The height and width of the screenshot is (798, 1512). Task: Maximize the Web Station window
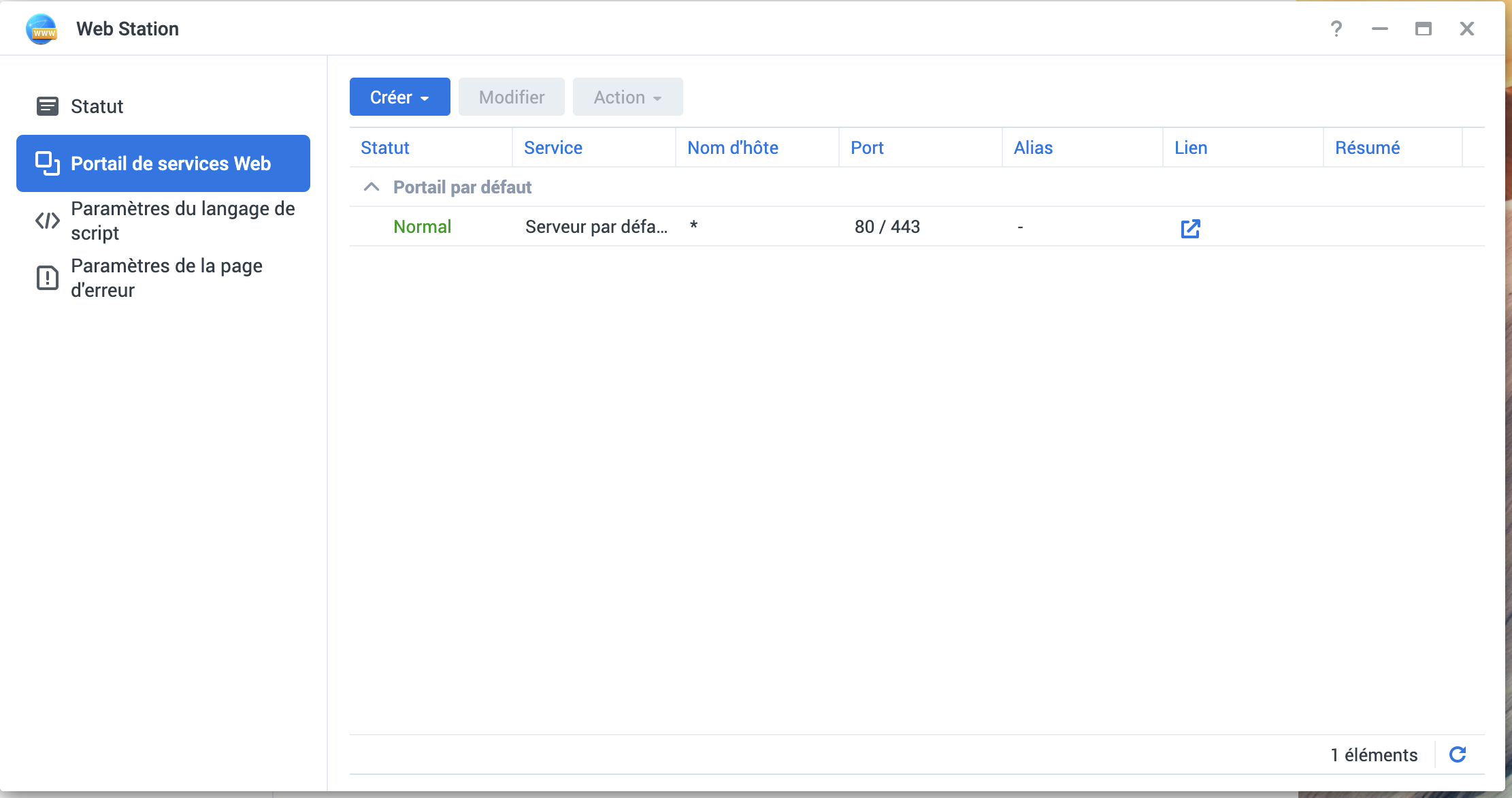coord(1423,29)
